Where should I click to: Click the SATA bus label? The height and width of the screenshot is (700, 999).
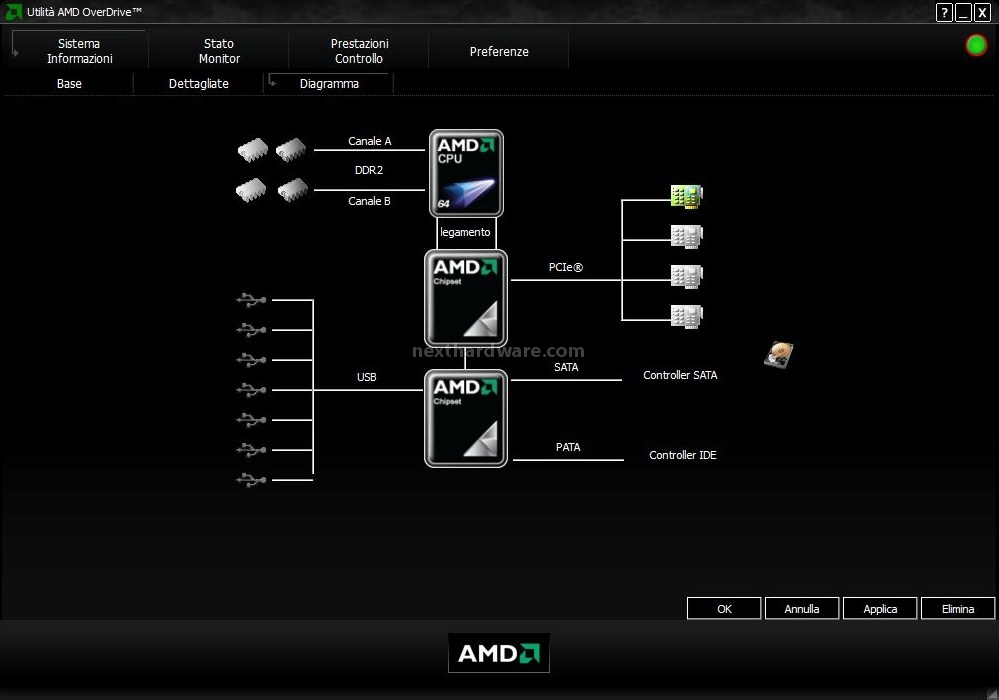pyautogui.click(x=566, y=367)
